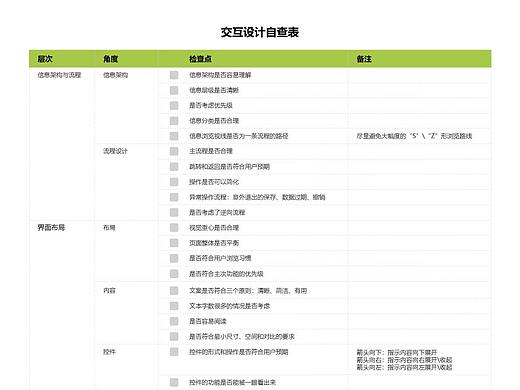Click the note line 箭头向下：指示内容向下展开
Image resolution: width=520 pixels, height=390 pixels.
[397, 352]
